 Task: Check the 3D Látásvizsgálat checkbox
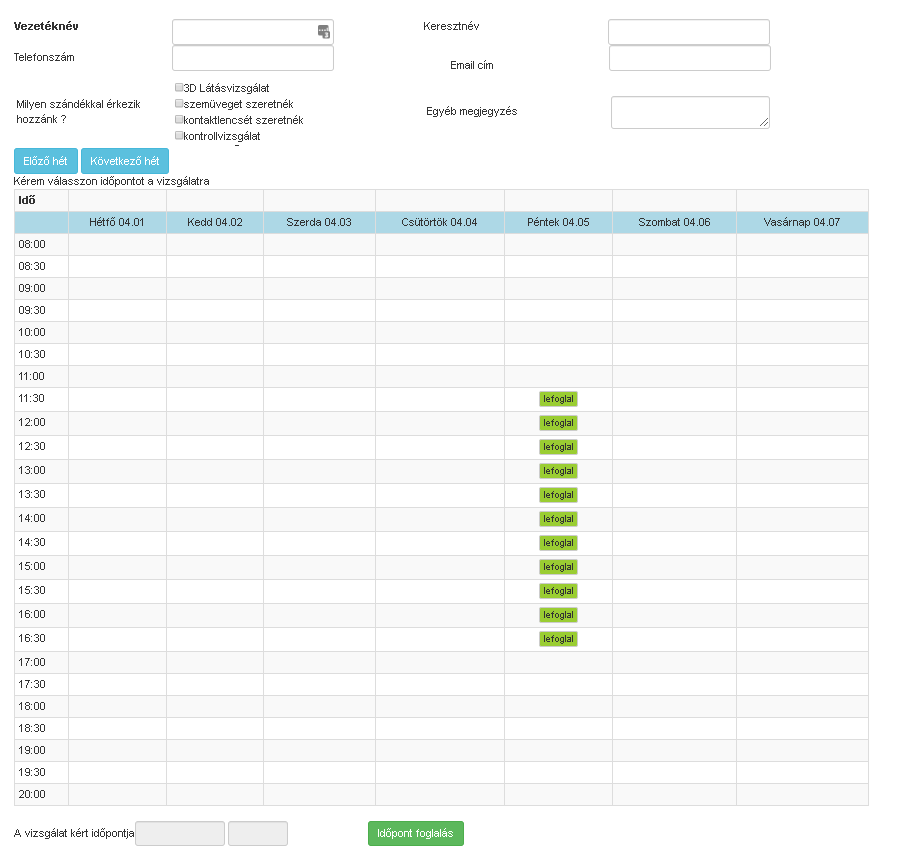point(179,87)
